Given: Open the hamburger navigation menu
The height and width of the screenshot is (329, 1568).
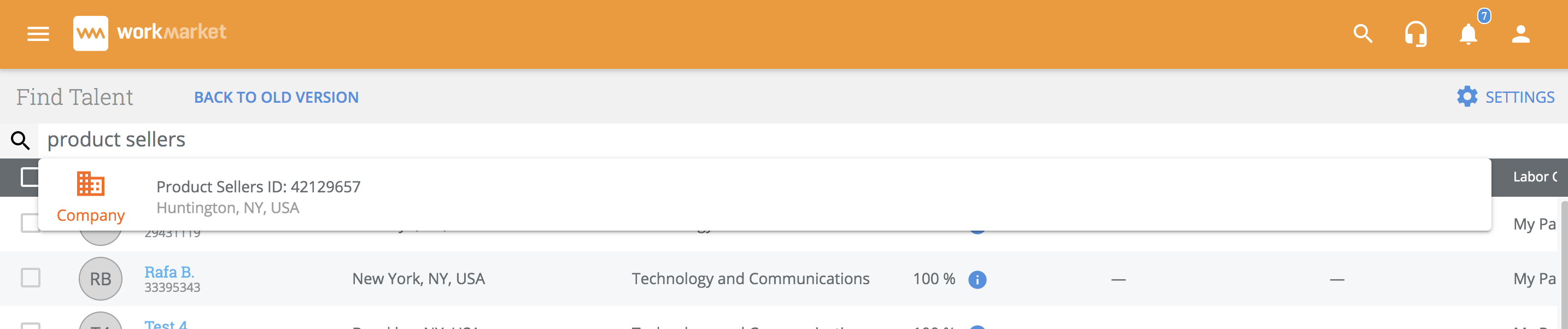Looking at the screenshot, I should point(38,34).
